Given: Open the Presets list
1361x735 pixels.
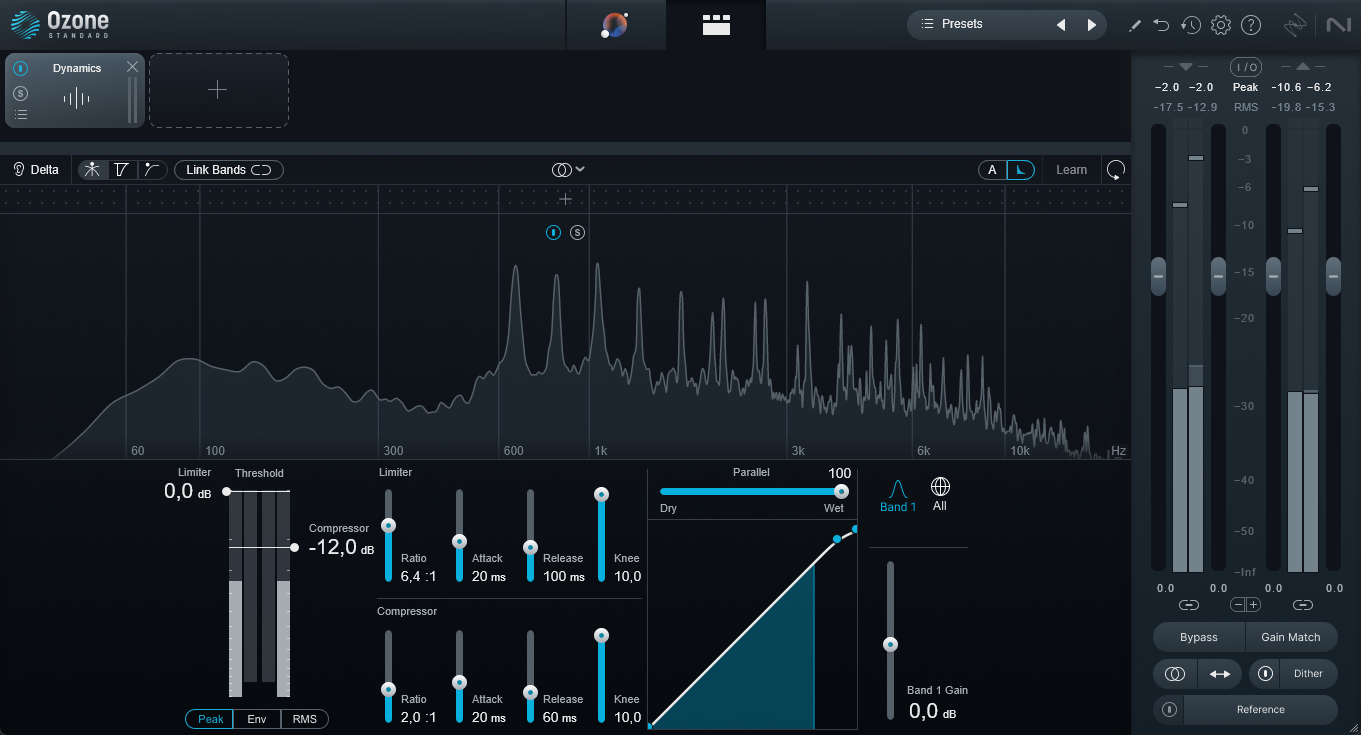Looking at the screenshot, I should (x=962, y=24).
